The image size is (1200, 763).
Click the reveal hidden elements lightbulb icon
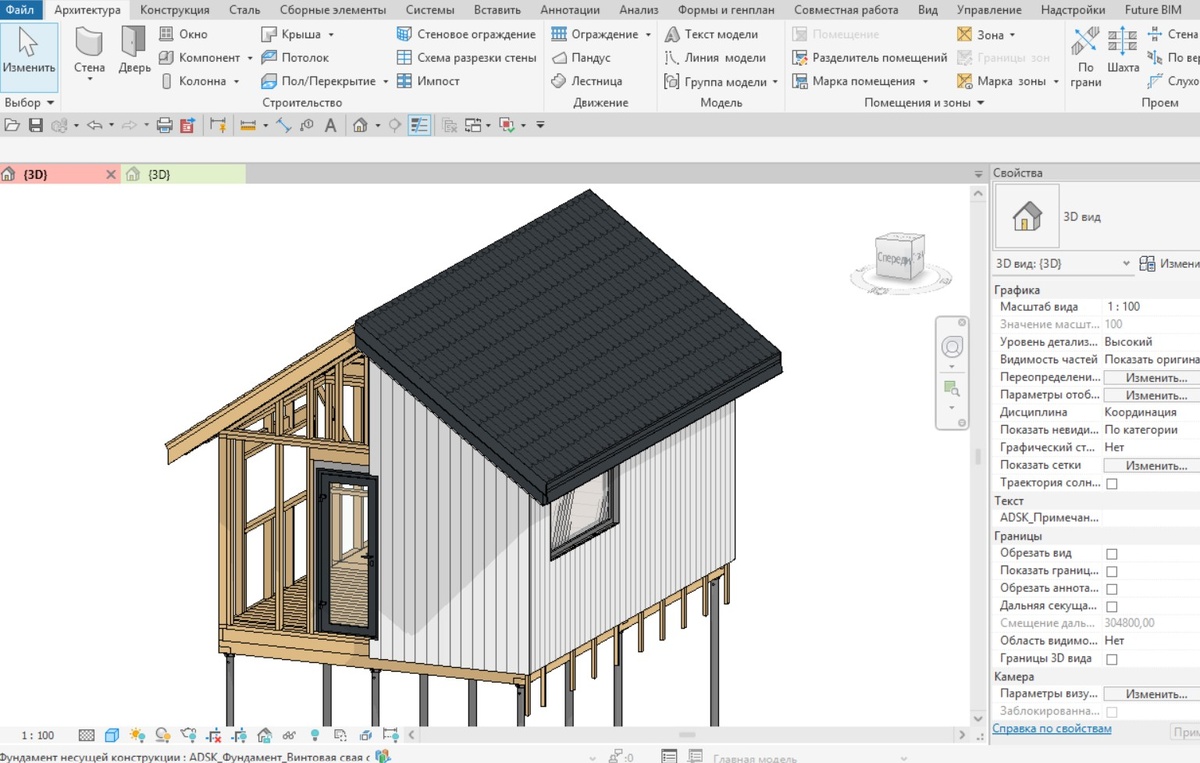point(315,736)
